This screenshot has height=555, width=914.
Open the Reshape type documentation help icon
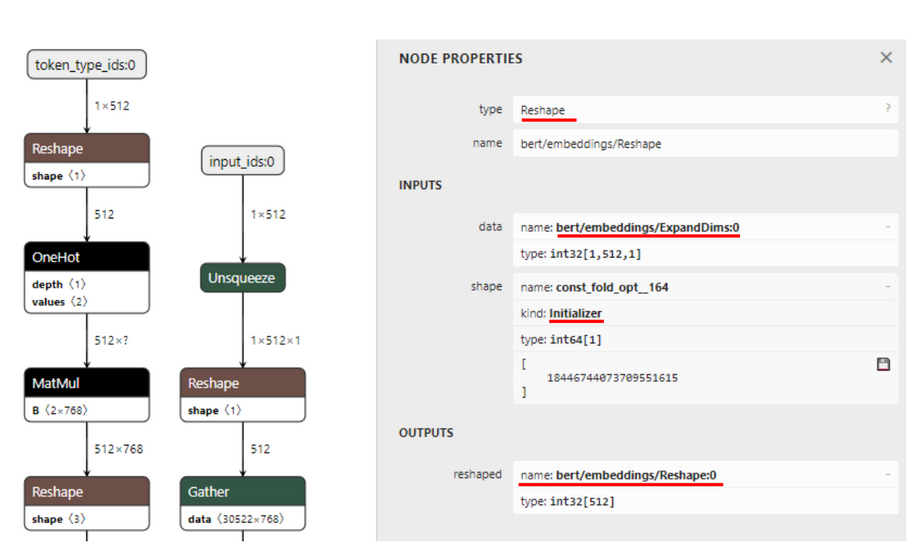[887, 109]
